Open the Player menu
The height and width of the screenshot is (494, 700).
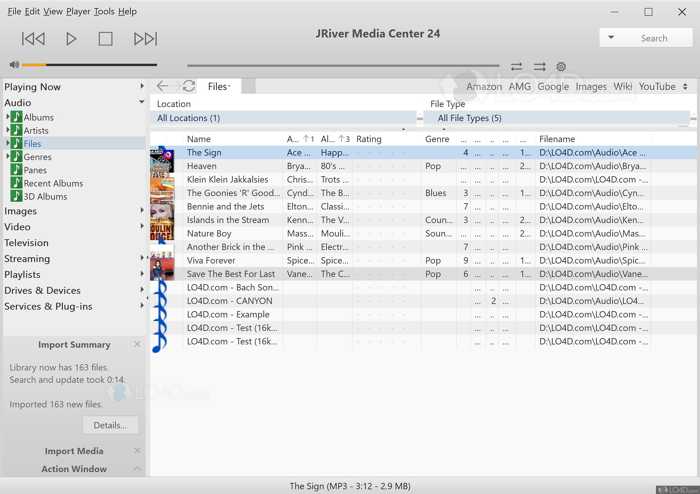(78, 12)
